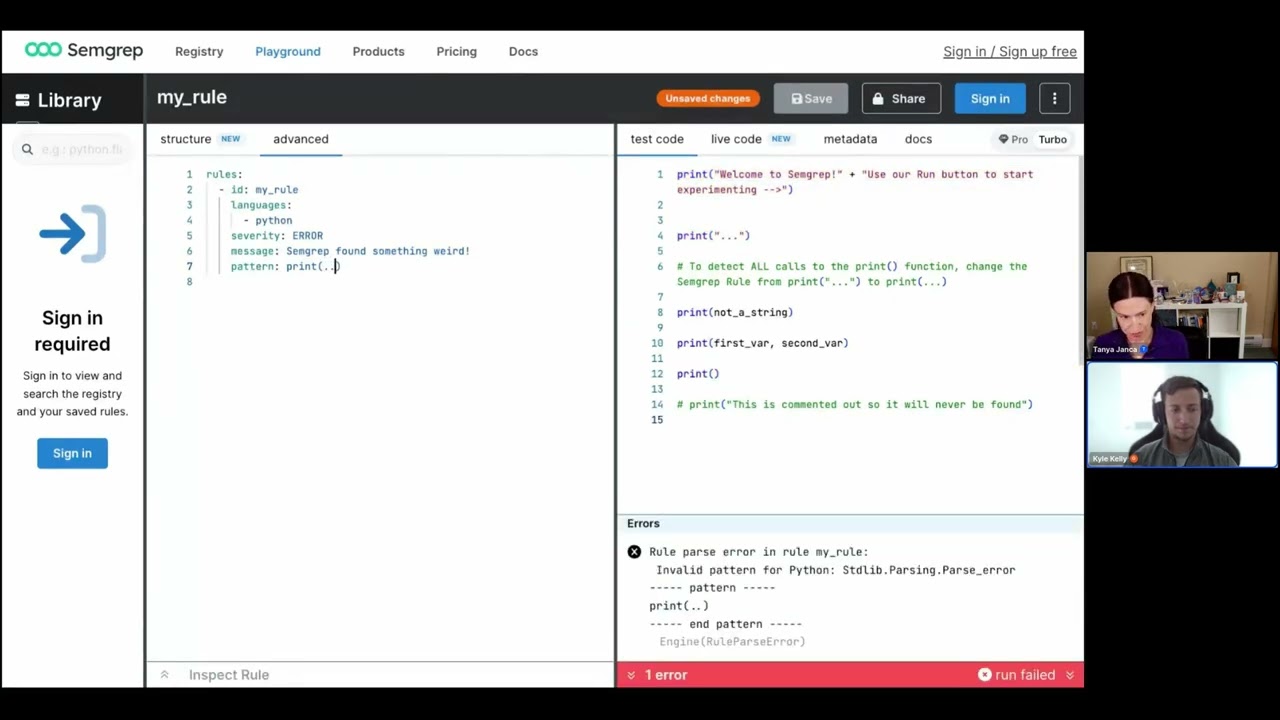The height and width of the screenshot is (720, 1280).
Task: Click the Sign in button in the Library sidebar
Action: tap(72, 453)
